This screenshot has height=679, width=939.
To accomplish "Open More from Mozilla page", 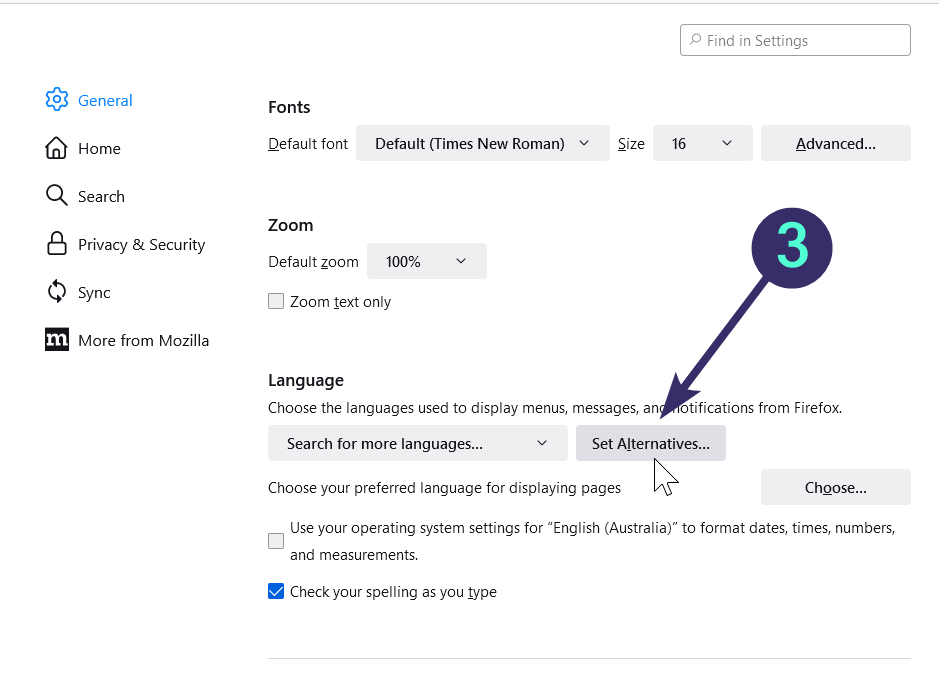I will [x=143, y=340].
